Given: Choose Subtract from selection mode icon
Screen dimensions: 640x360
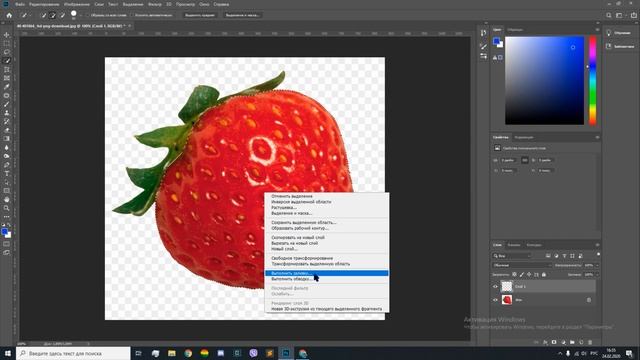Looking at the screenshot, I should [62, 15].
